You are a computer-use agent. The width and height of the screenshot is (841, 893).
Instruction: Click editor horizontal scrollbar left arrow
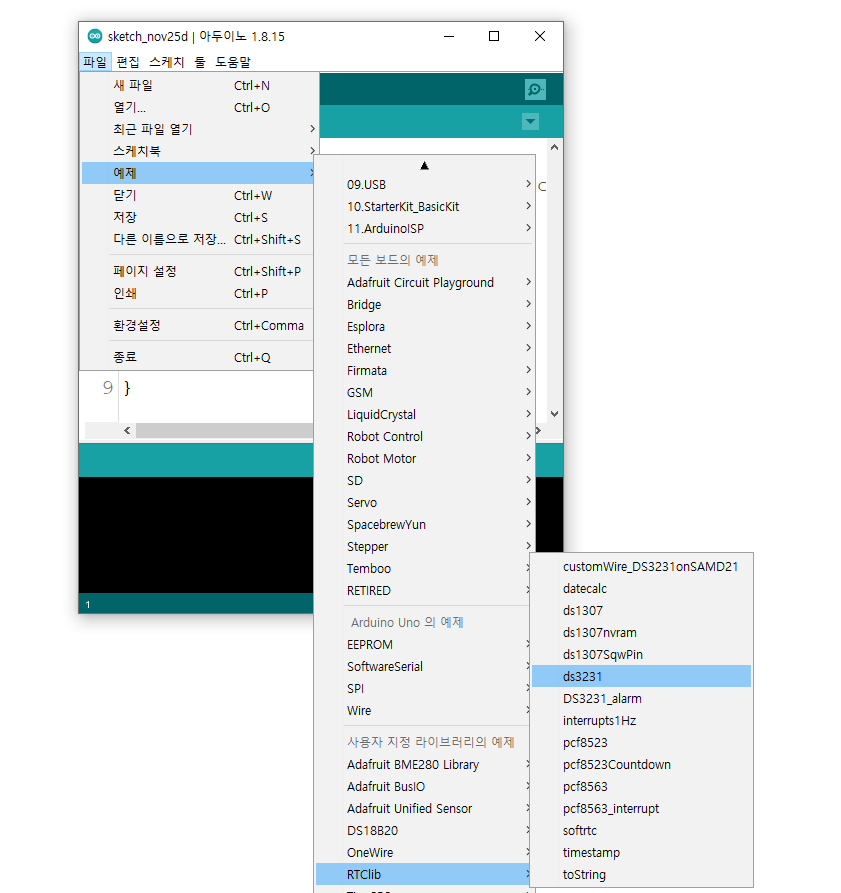click(127, 431)
